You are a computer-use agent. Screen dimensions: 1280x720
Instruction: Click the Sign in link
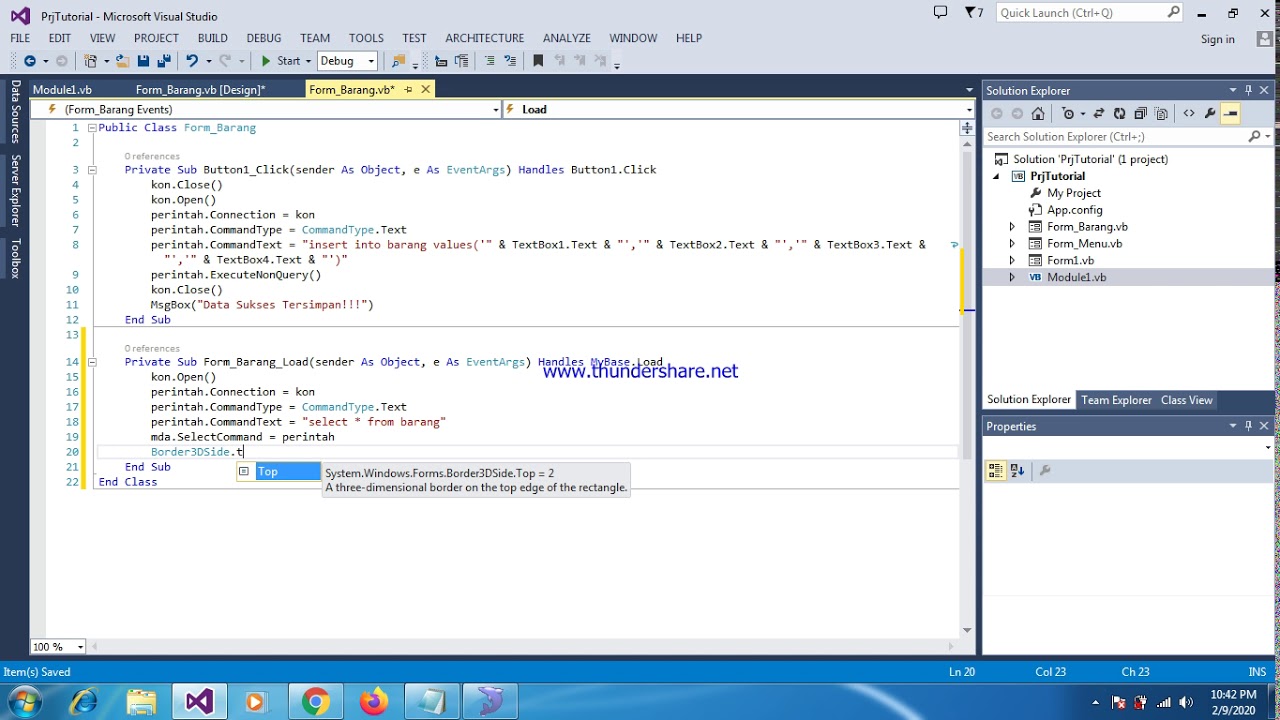click(x=1217, y=39)
